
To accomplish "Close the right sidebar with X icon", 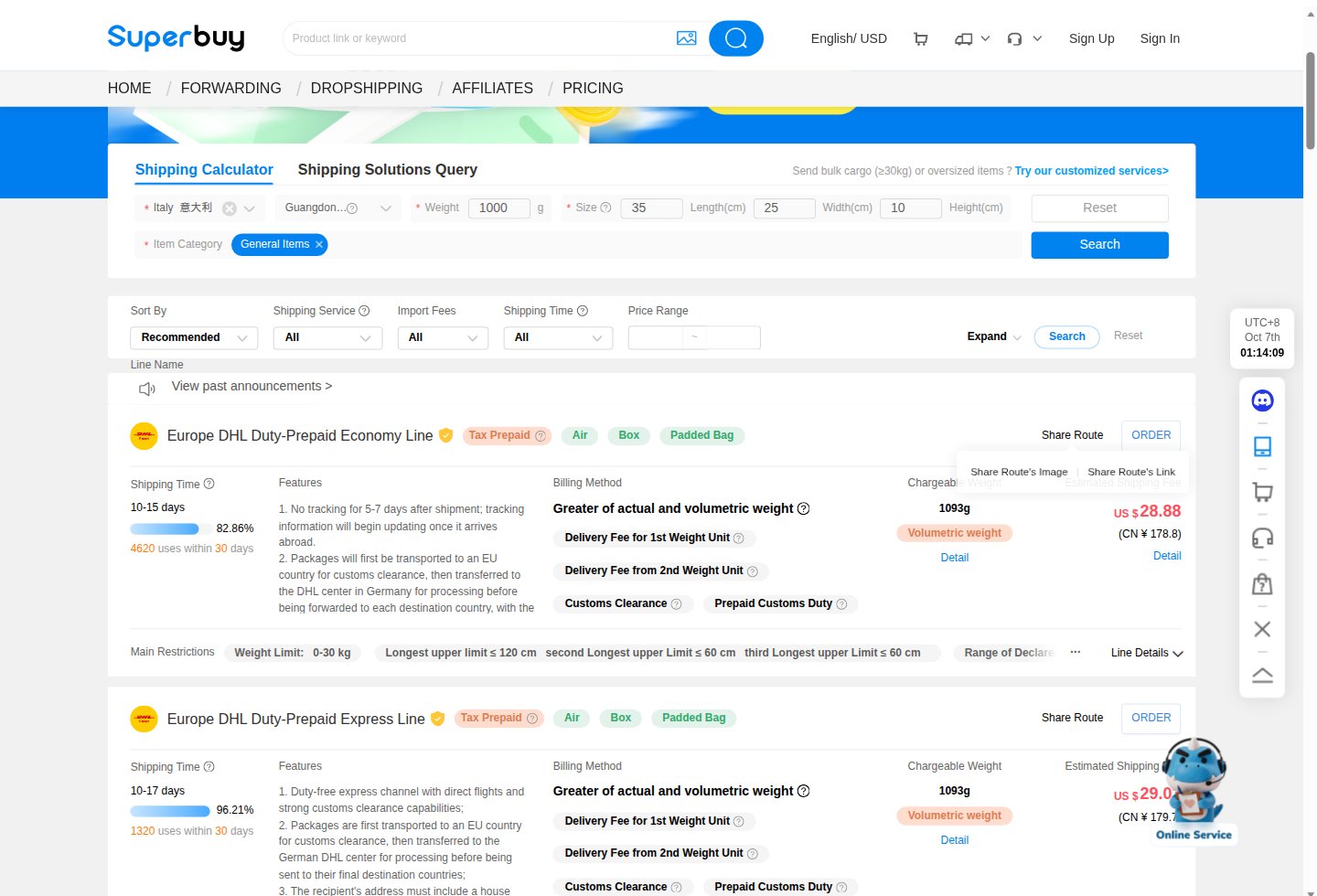I will pyautogui.click(x=1262, y=629).
